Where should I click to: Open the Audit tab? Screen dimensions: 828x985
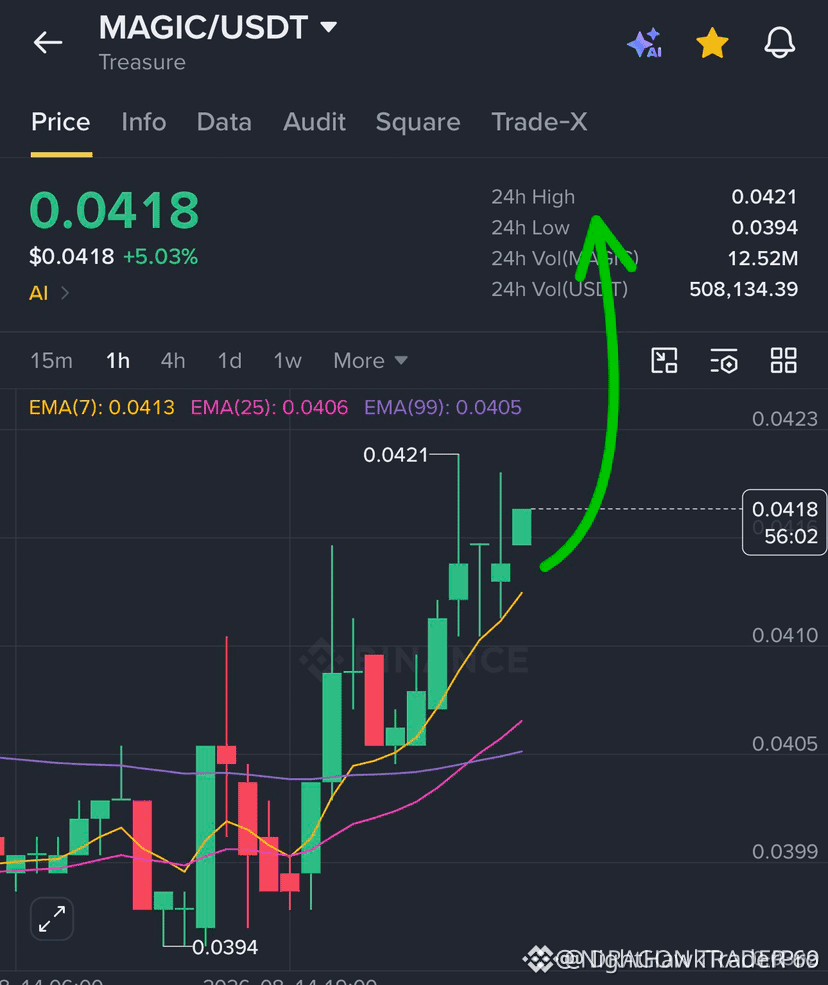314,122
